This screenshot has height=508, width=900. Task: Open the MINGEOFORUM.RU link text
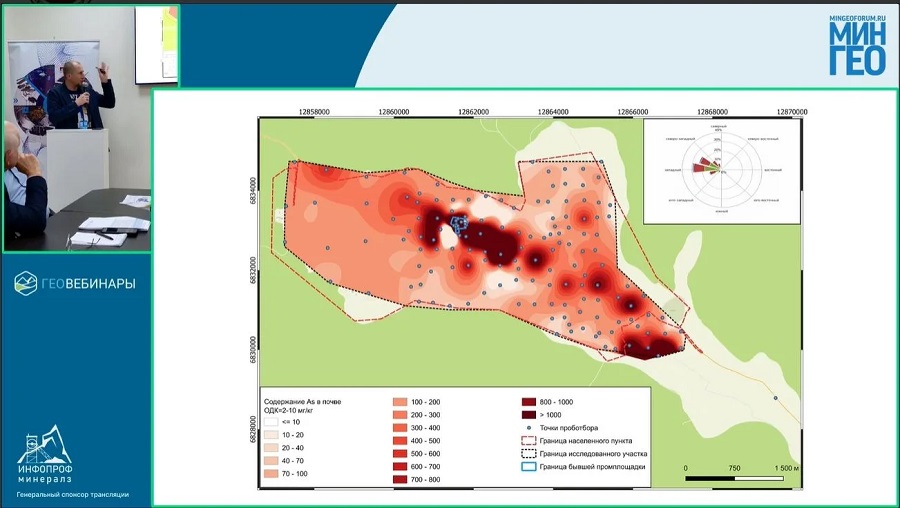coord(858,18)
